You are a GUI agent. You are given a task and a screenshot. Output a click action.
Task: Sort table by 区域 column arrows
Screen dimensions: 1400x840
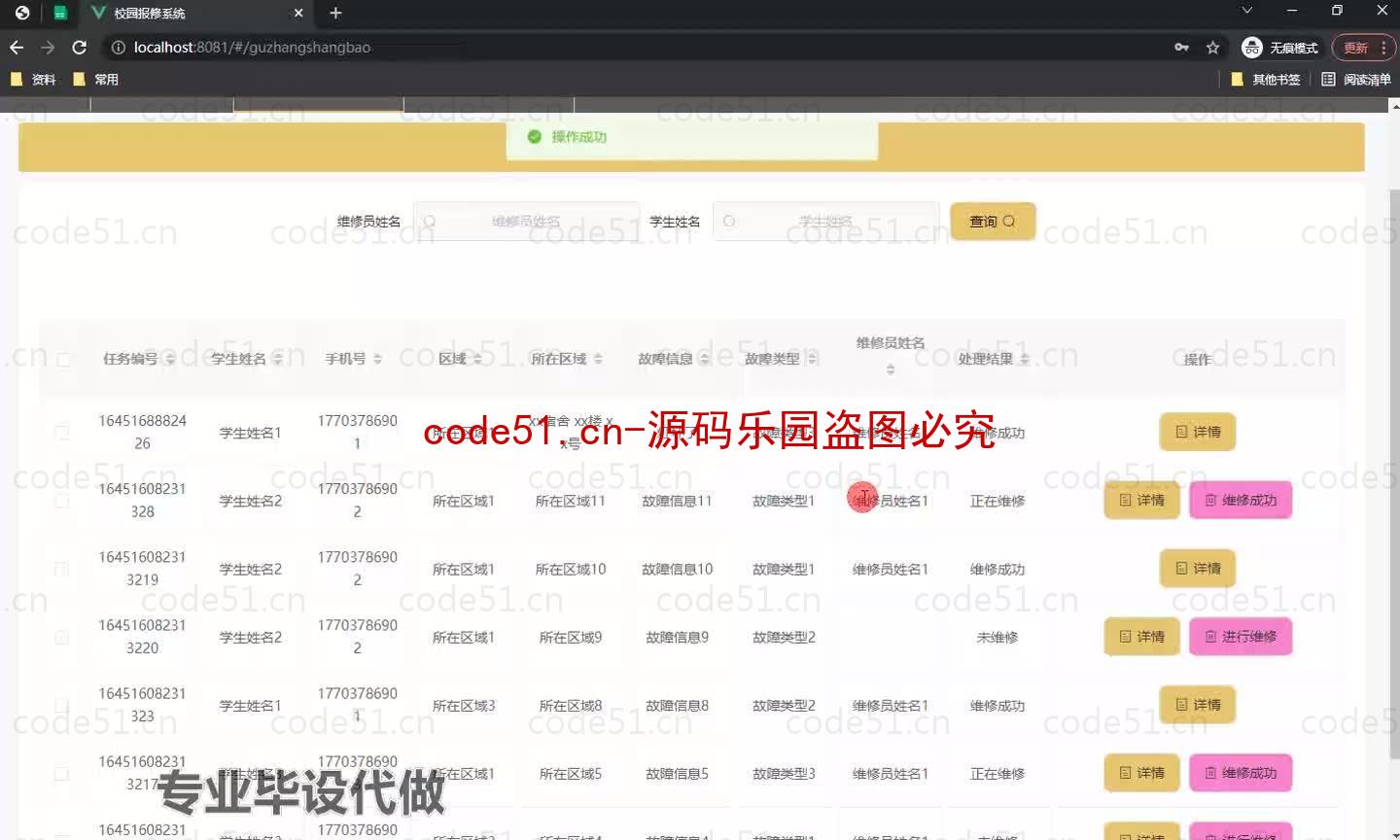(x=477, y=360)
